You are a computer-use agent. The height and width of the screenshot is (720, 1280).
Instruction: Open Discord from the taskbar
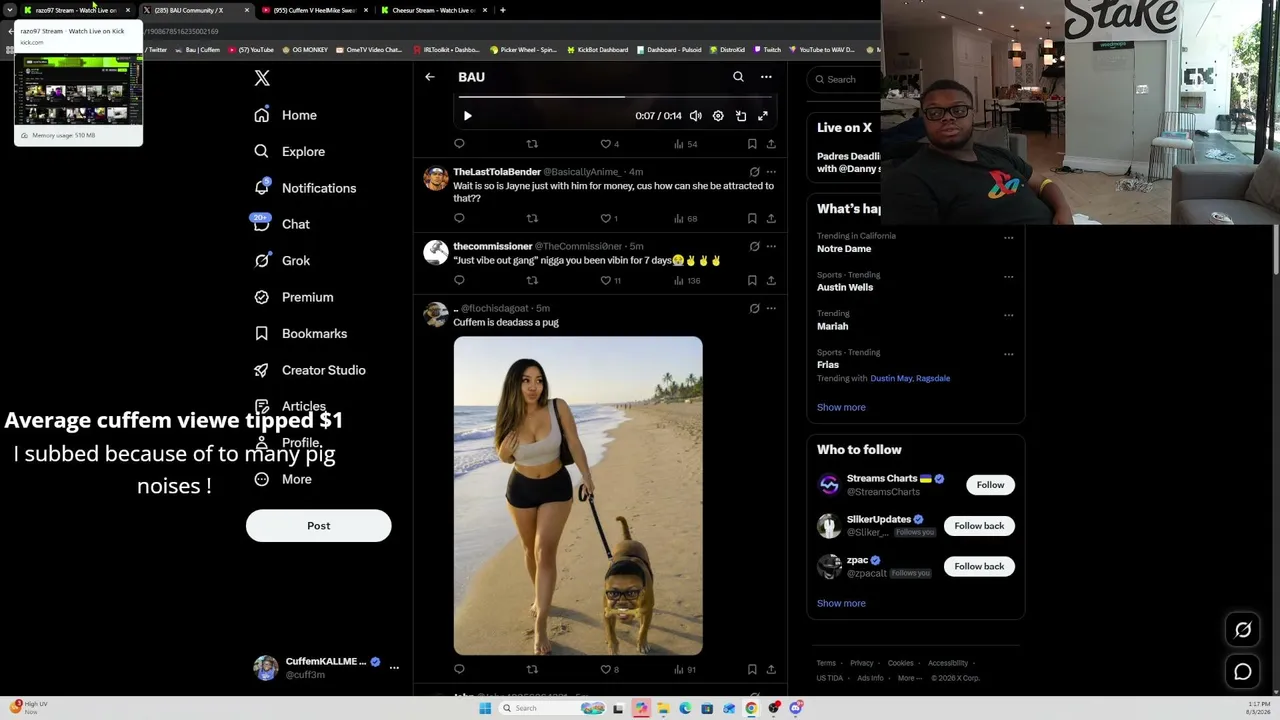coord(796,709)
